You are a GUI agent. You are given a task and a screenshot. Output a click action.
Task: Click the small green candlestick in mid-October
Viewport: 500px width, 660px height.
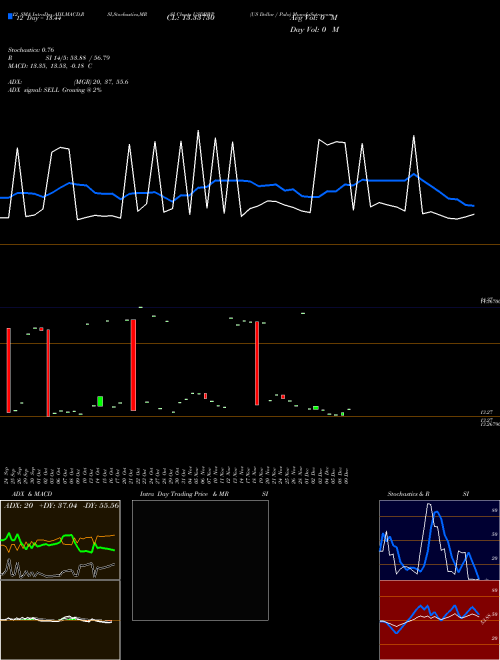pyautogui.click(x=100, y=402)
